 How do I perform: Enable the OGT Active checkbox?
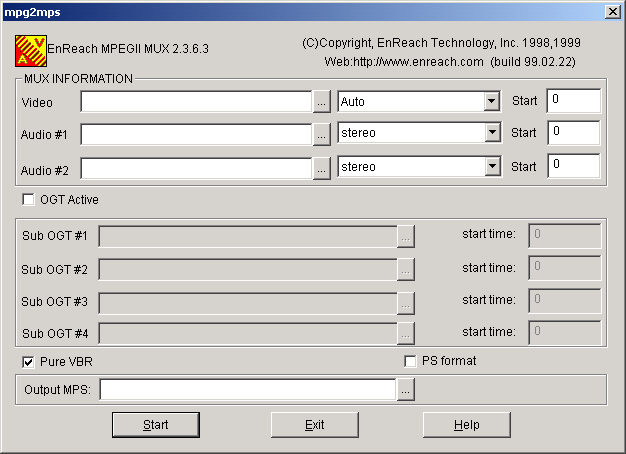(27, 199)
